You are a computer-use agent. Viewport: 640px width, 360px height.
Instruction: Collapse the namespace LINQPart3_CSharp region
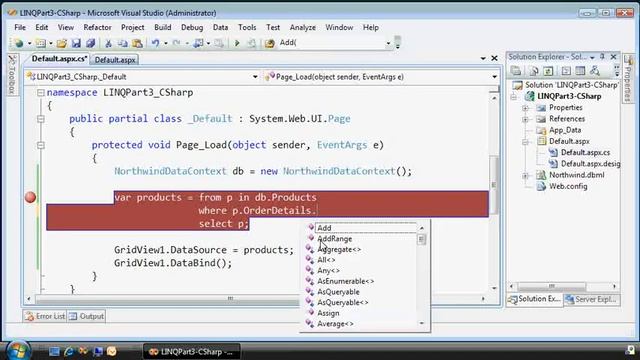click(x=40, y=93)
